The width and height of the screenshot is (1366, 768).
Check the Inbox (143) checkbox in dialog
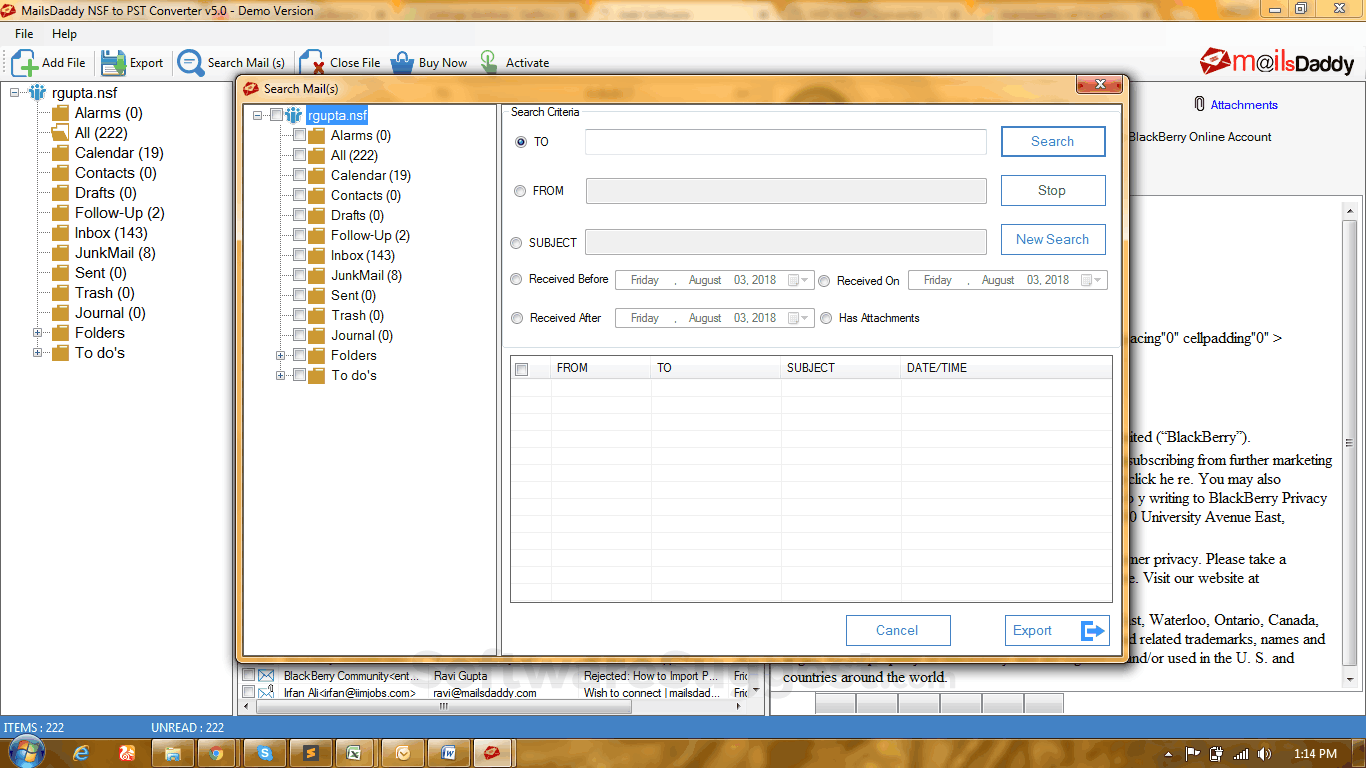click(299, 255)
